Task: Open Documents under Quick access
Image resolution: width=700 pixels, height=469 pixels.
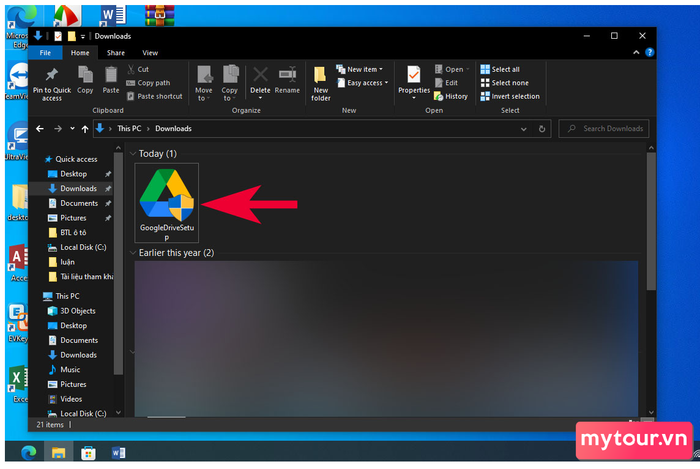Action: click(79, 203)
